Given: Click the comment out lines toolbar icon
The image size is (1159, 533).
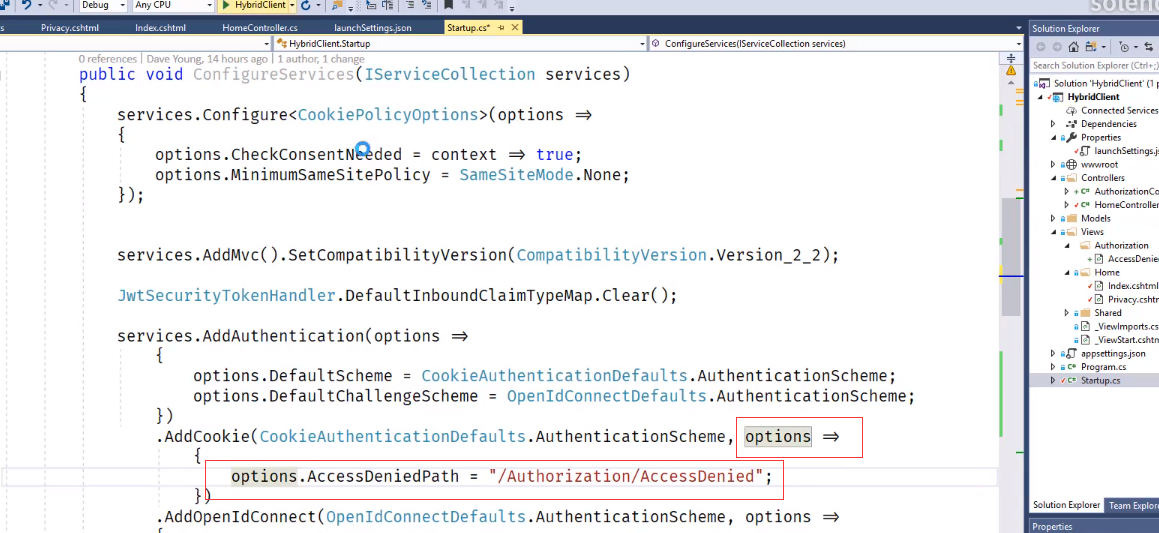Looking at the screenshot, I should tap(409, 5).
